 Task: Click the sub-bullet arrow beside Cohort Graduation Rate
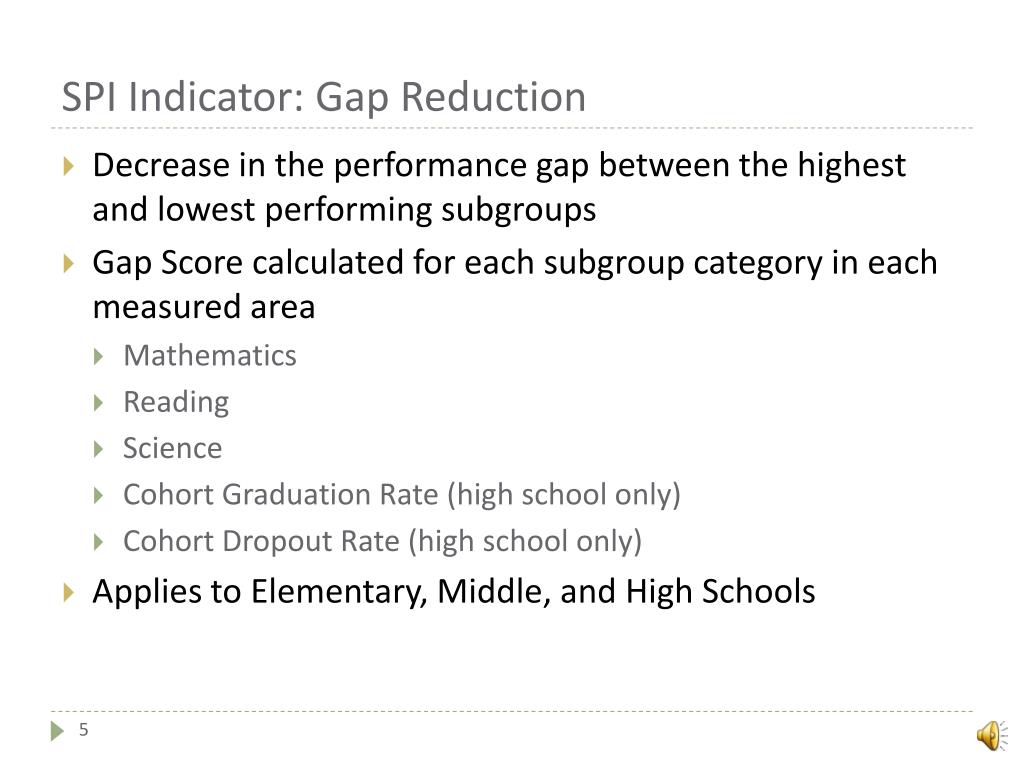tap(99, 496)
